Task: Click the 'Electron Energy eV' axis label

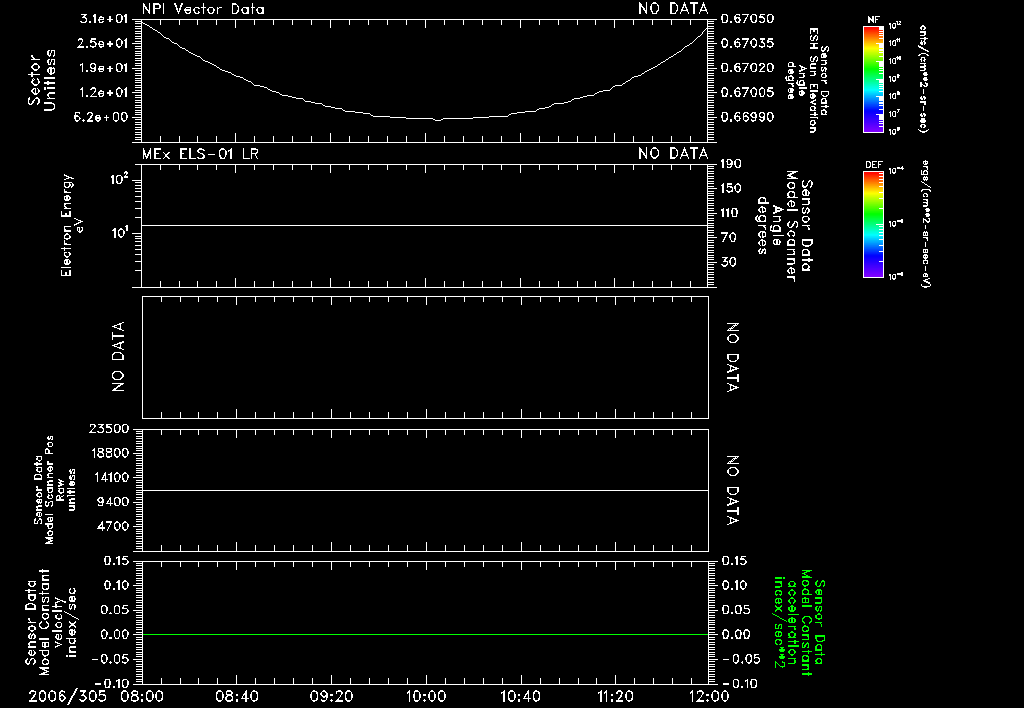Action: 71,225
